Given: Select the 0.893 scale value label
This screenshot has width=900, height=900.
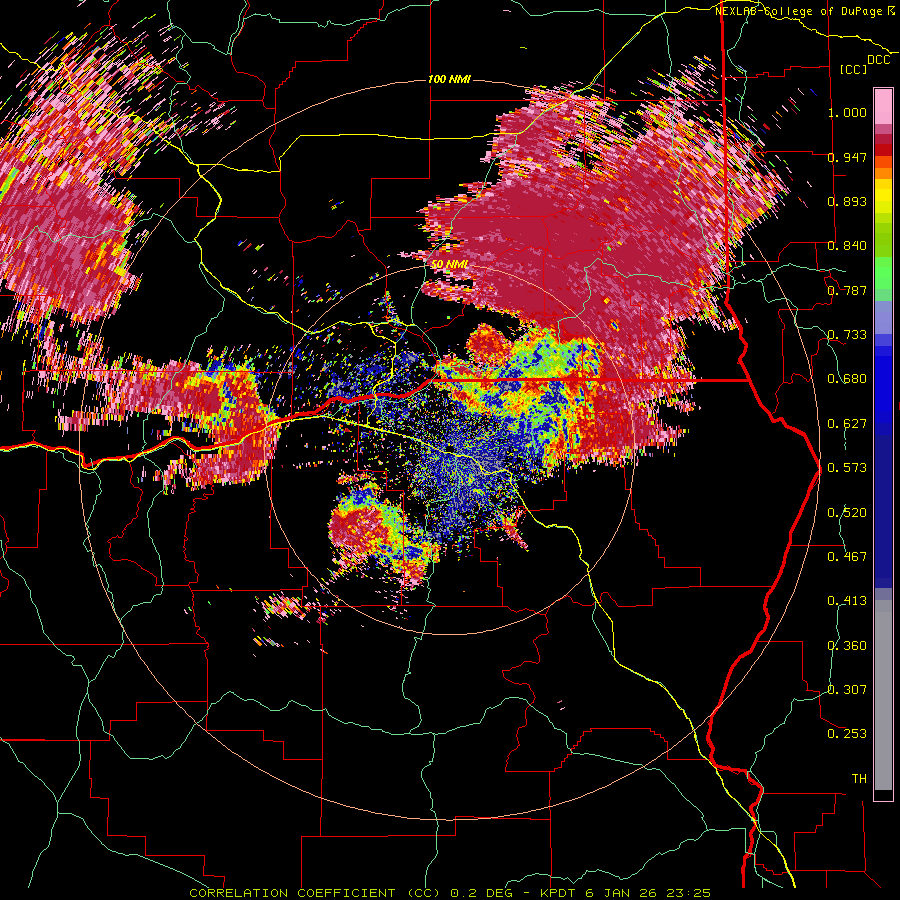Looking at the screenshot, I should 847,201.
